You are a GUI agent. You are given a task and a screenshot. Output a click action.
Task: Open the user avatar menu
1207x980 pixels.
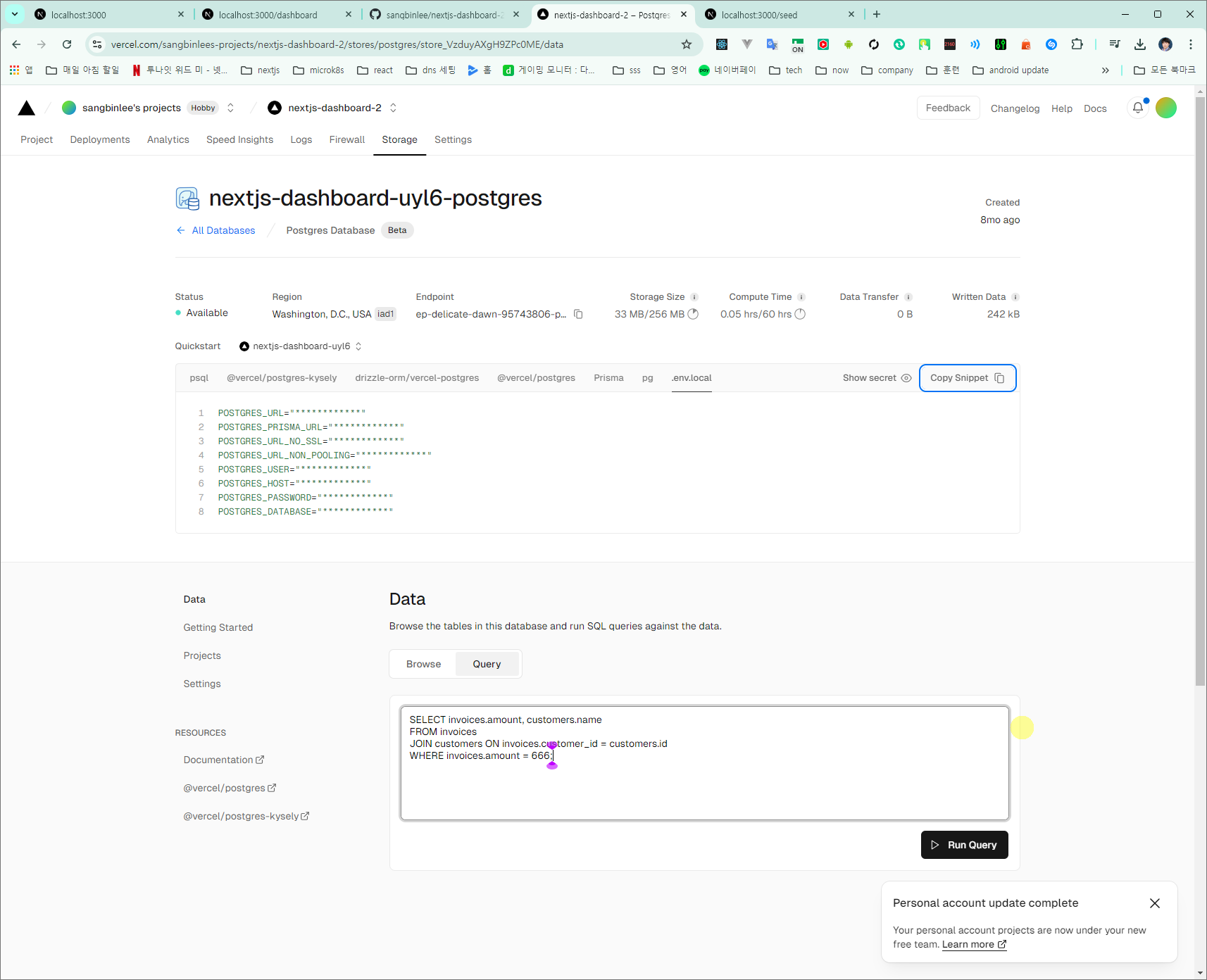coord(1166,108)
